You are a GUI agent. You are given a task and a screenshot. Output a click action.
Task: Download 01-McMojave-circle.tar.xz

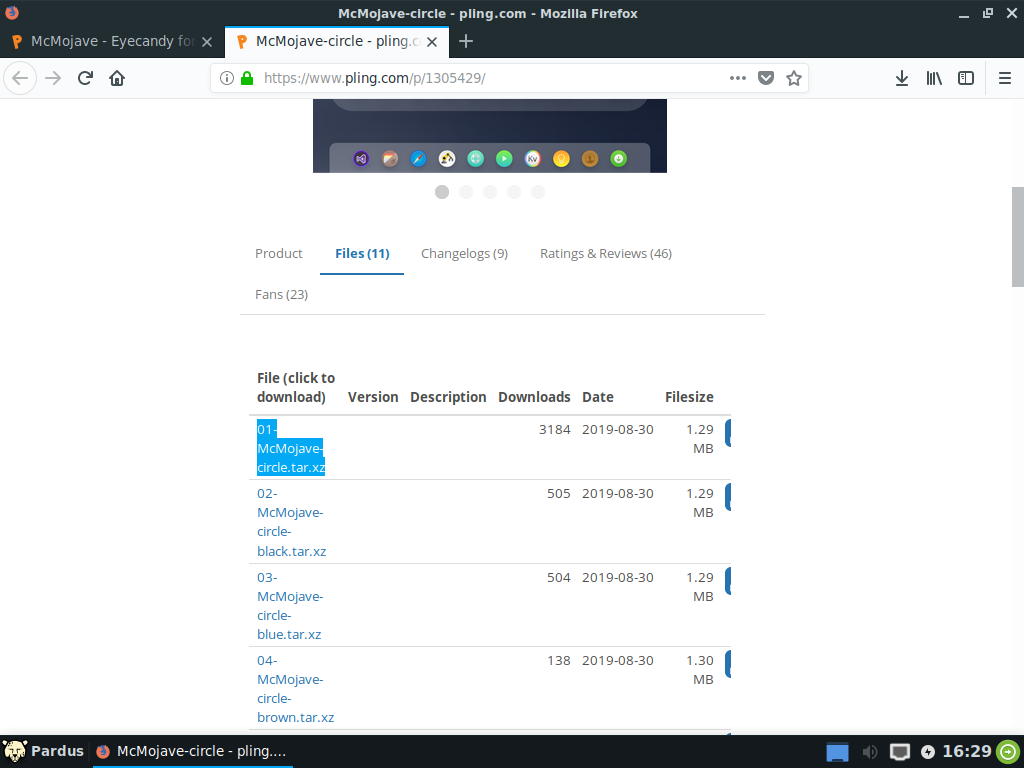(291, 448)
